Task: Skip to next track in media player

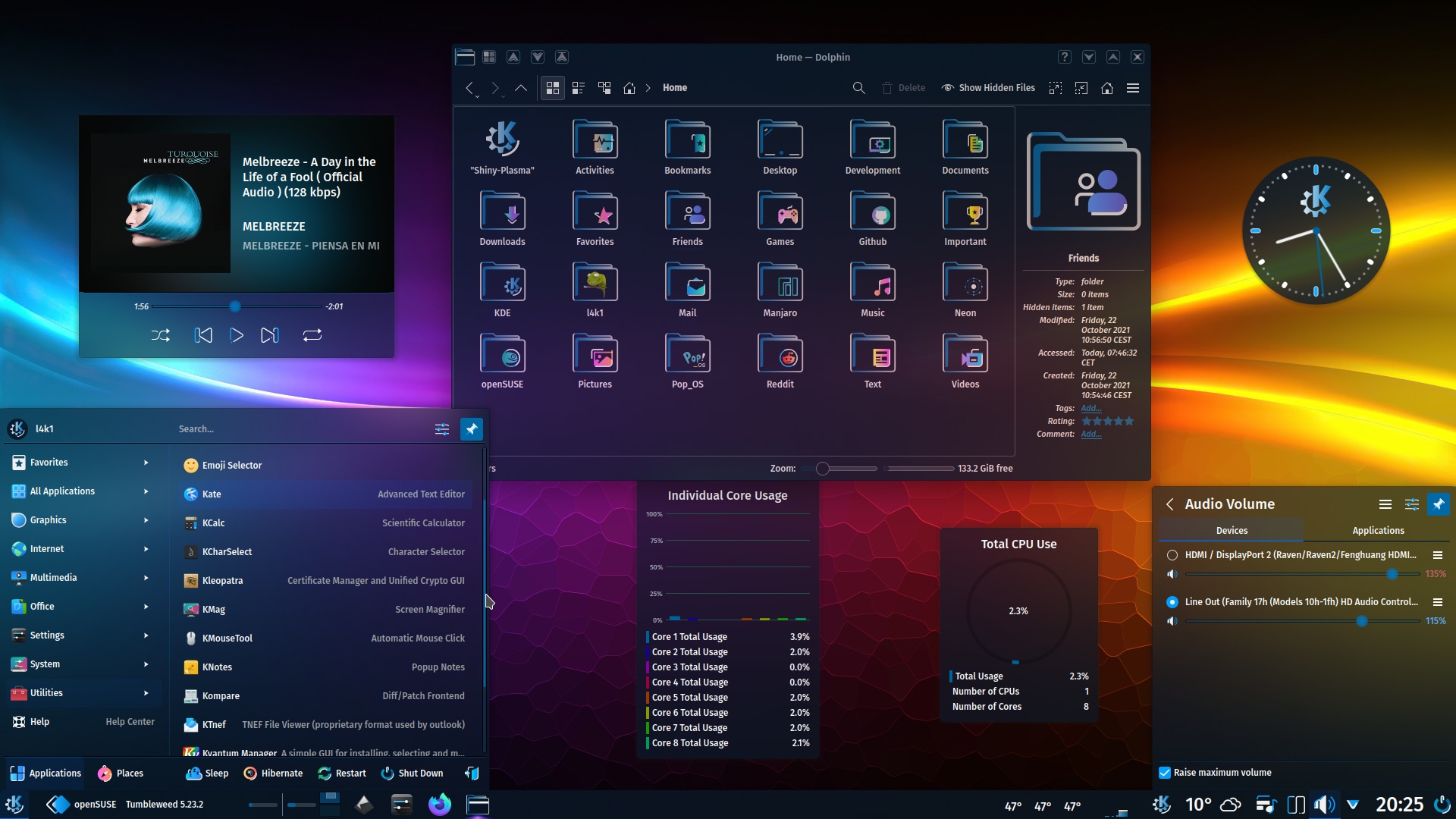Action: [270, 335]
